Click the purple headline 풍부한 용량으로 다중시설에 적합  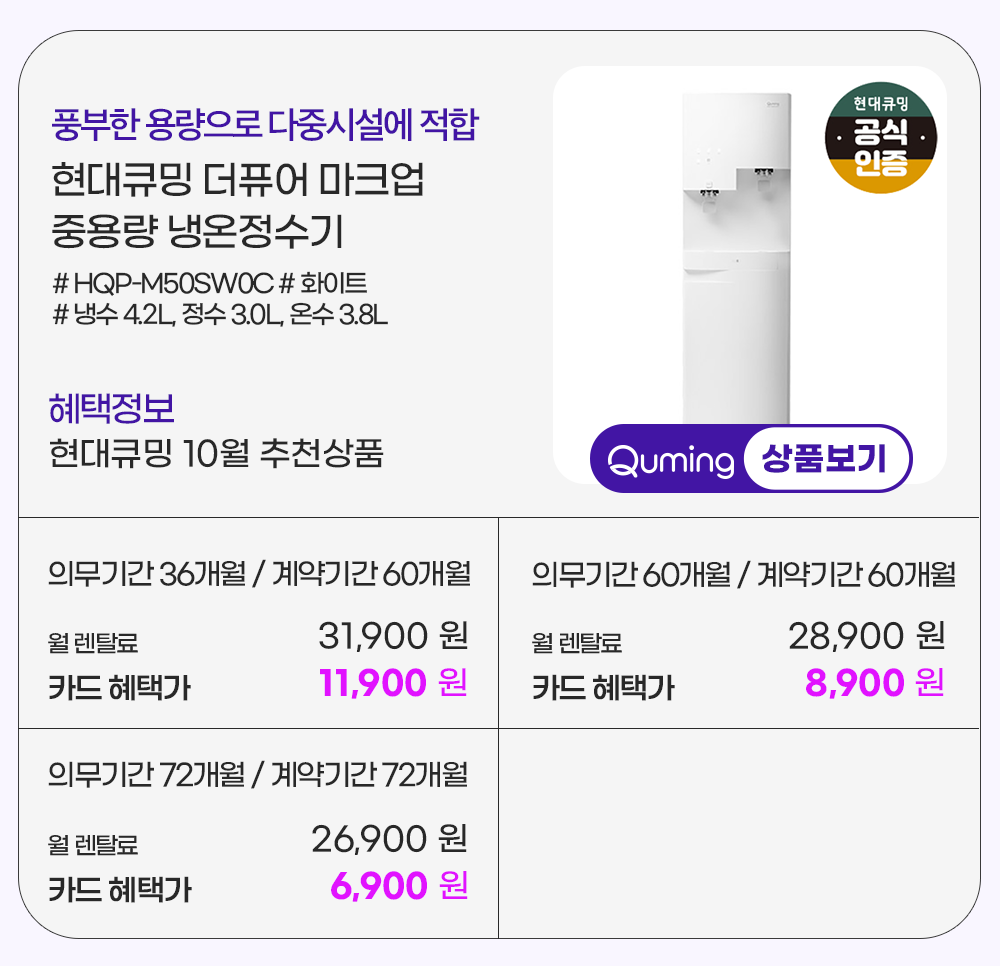point(264,127)
